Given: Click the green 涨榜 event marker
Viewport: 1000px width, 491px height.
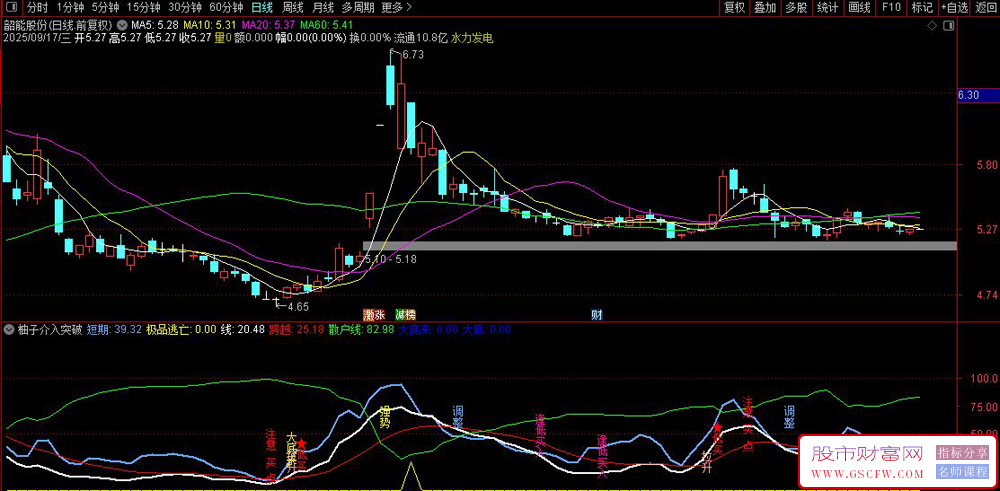Looking at the screenshot, I should 405,315.
